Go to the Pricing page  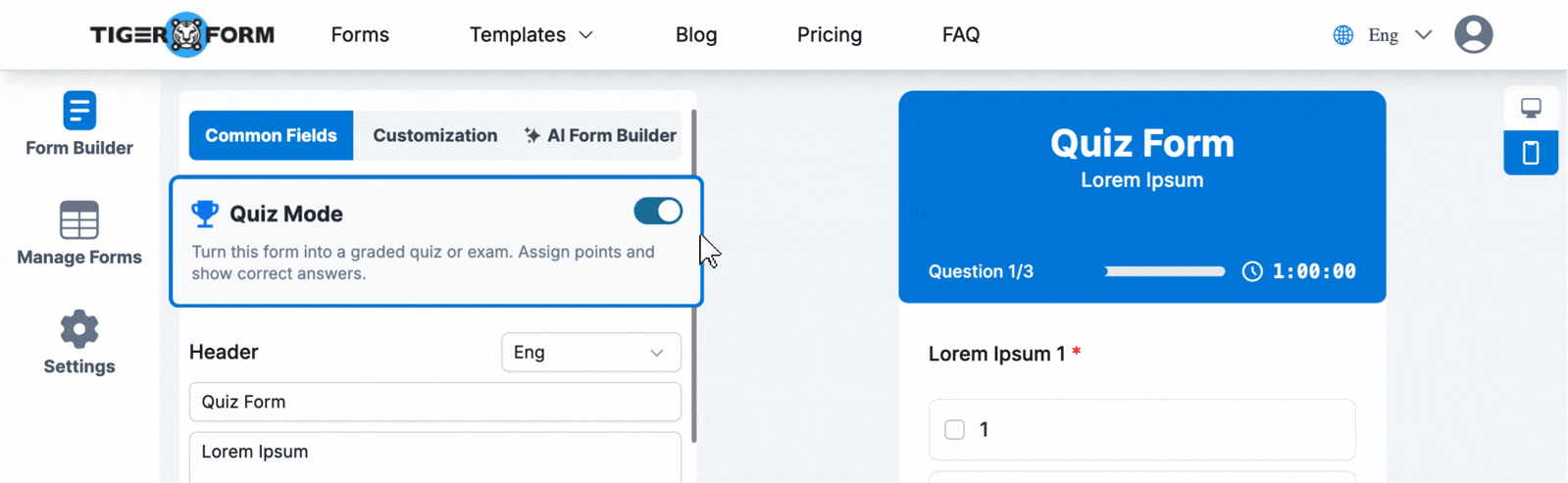(829, 35)
